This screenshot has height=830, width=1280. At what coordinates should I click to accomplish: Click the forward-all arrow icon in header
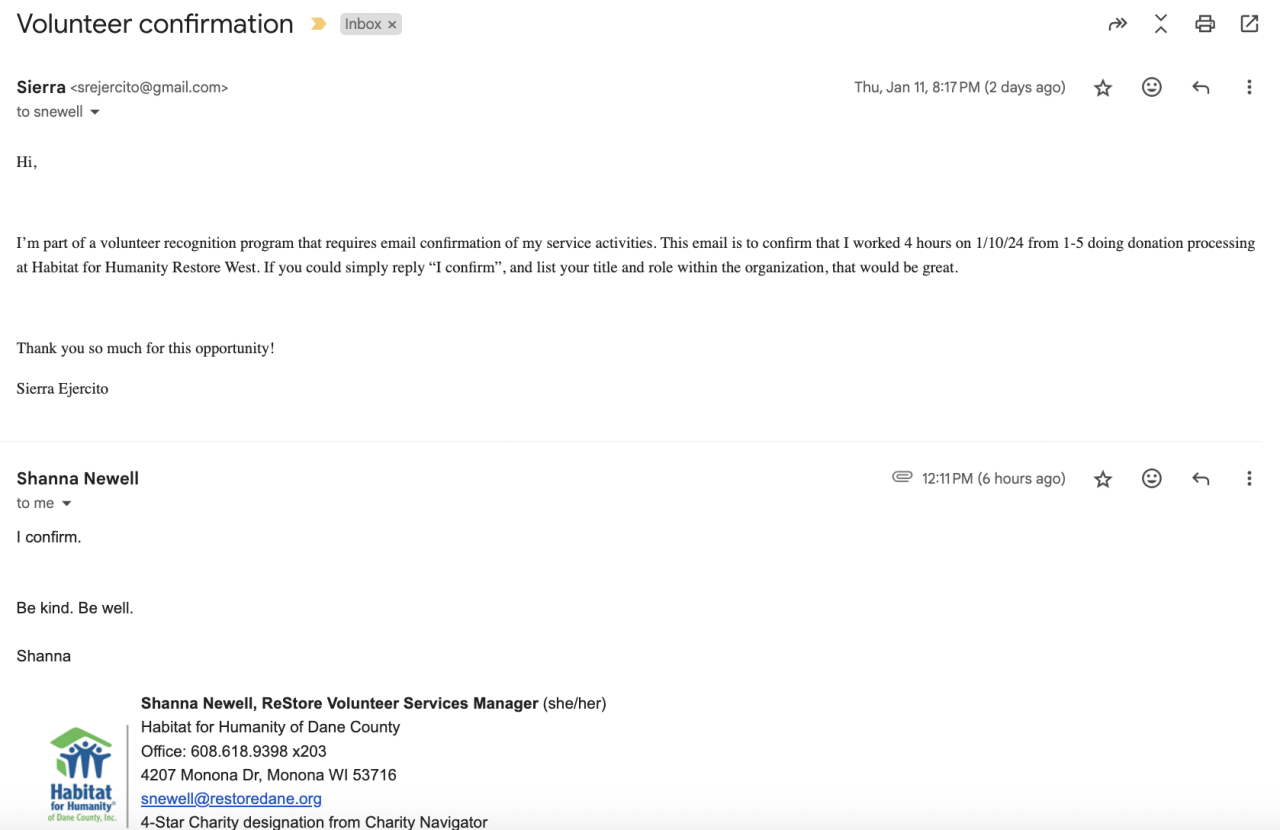tap(1118, 24)
